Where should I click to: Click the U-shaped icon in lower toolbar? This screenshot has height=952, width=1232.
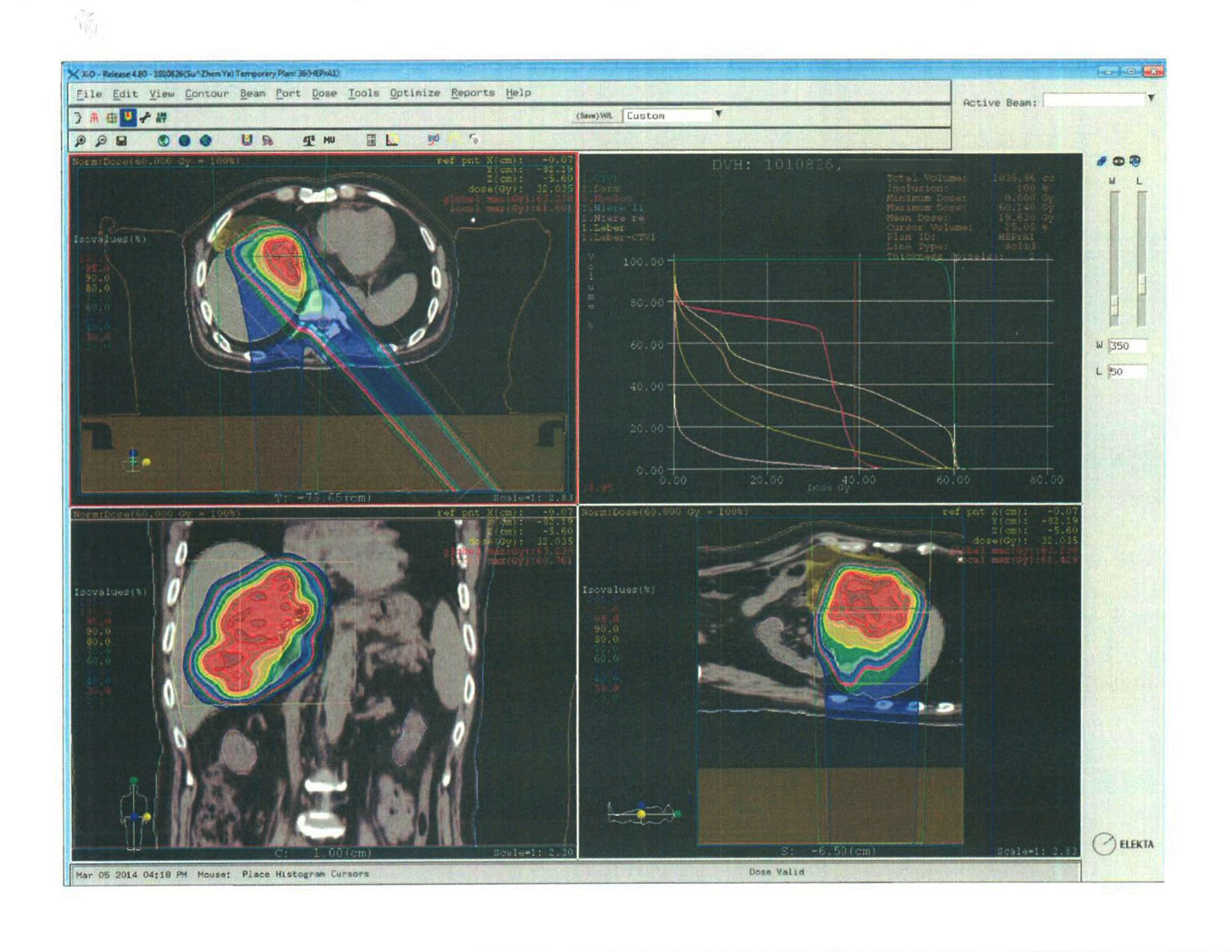pos(246,140)
